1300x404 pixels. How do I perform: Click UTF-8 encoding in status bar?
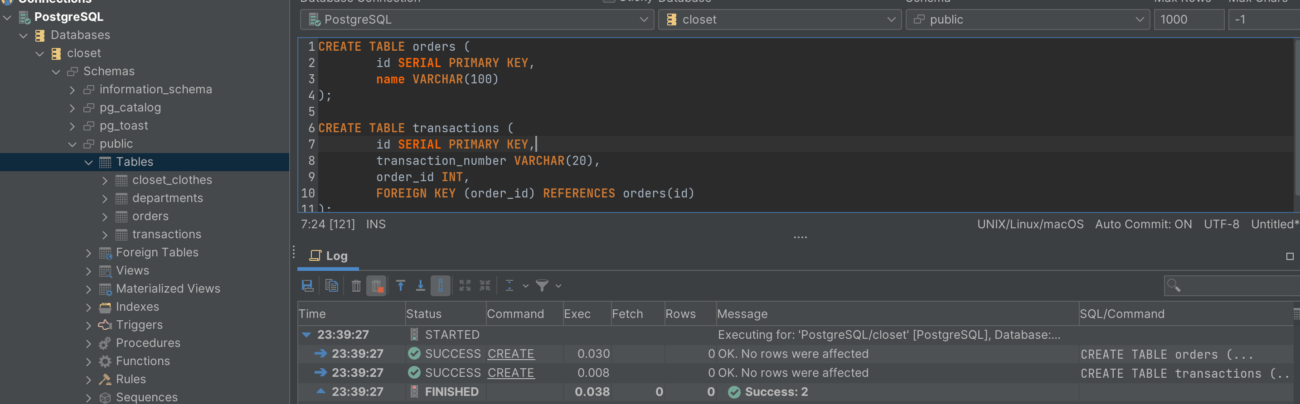[1222, 225]
